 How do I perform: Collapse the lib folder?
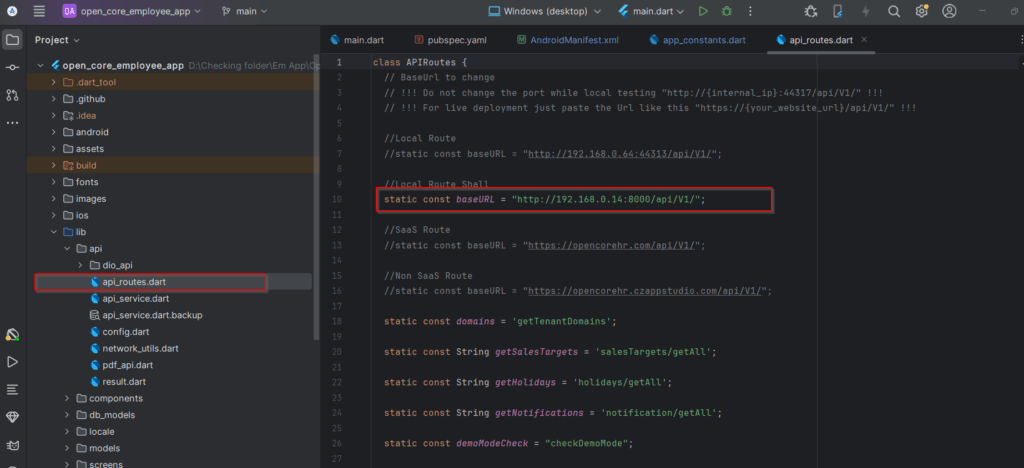point(54,232)
